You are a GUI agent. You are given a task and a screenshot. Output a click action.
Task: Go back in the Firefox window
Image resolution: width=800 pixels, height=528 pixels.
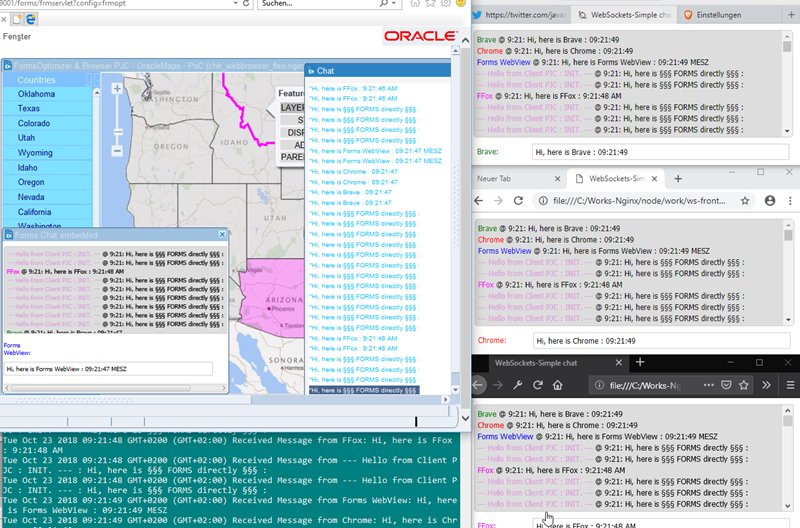point(478,385)
